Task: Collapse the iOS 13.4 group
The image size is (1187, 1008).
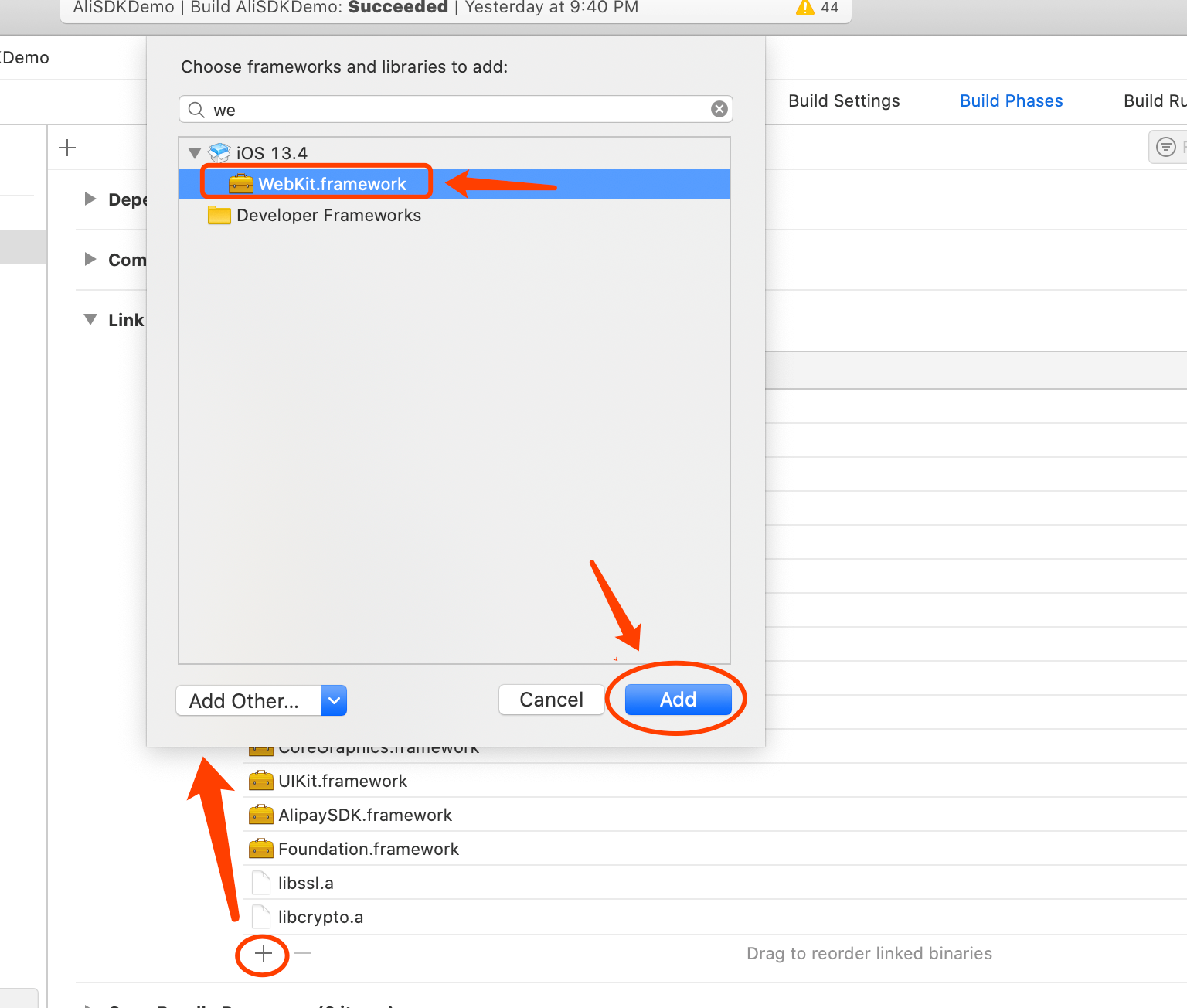Action: click(x=194, y=152)
